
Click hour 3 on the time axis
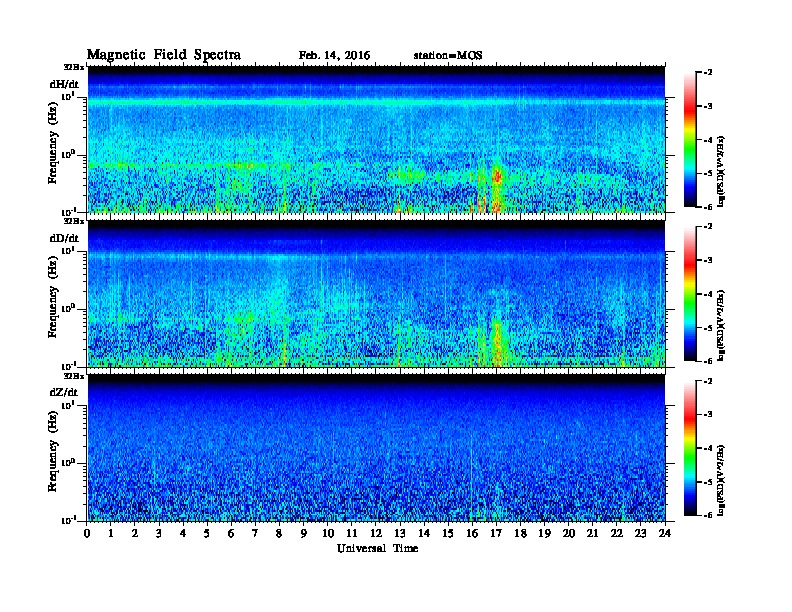tap(159, 533)
